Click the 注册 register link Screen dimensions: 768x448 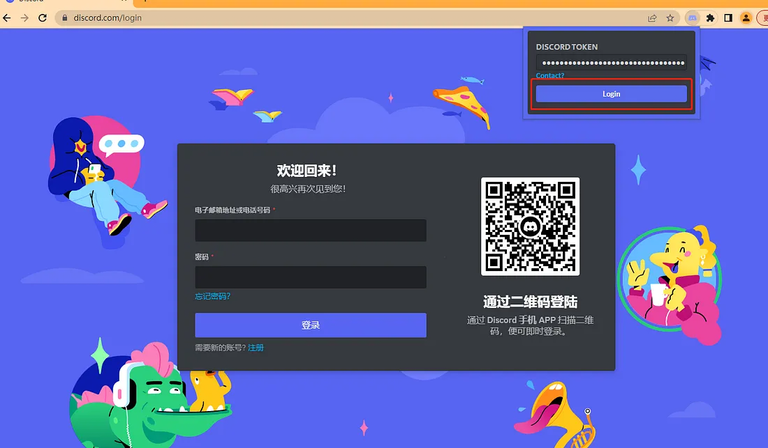coord(256,347)
